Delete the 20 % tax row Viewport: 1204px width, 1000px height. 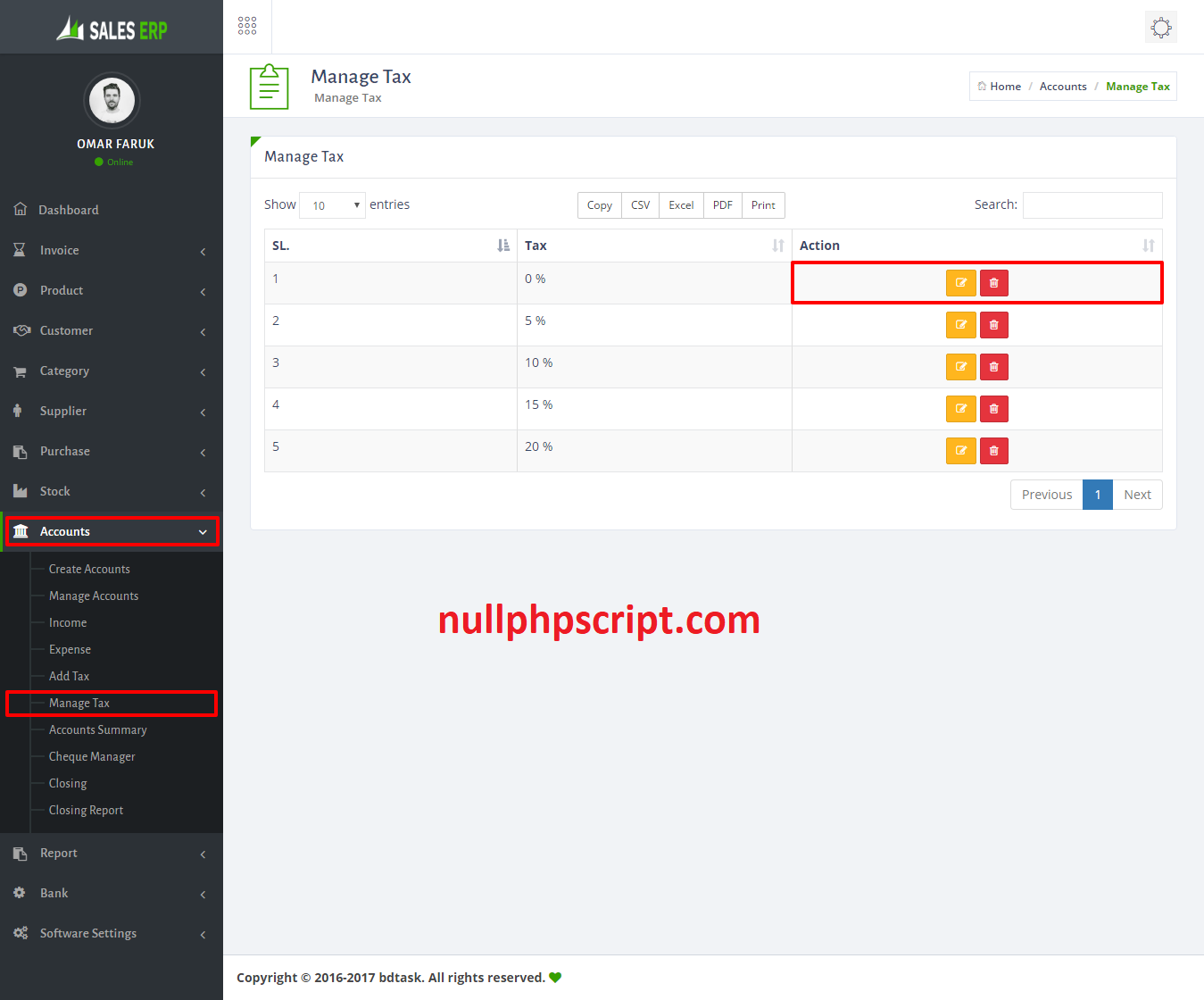994,451
